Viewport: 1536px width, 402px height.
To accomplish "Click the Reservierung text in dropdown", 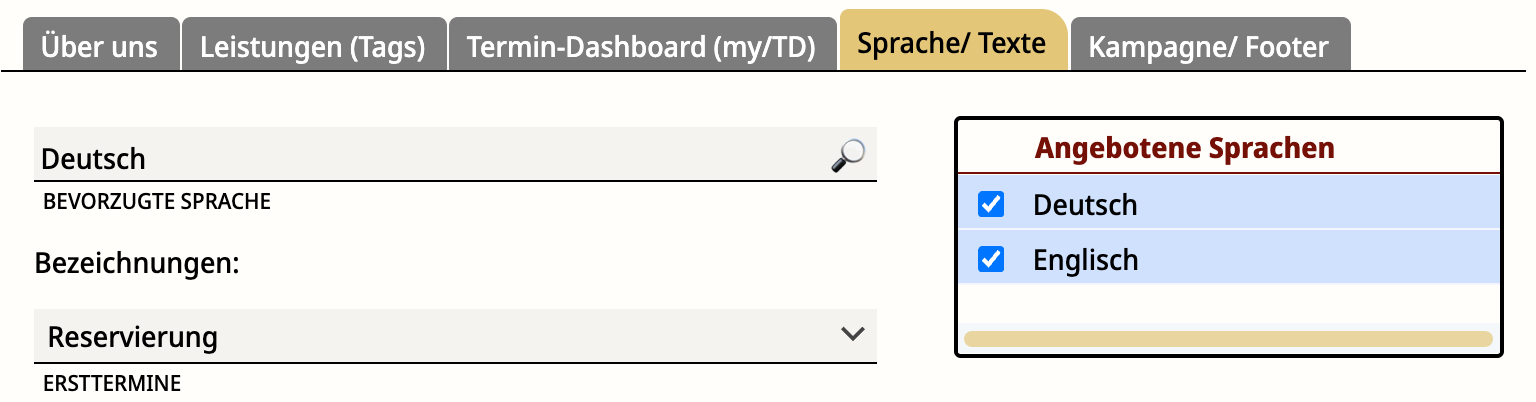I will tap(133, 337).
